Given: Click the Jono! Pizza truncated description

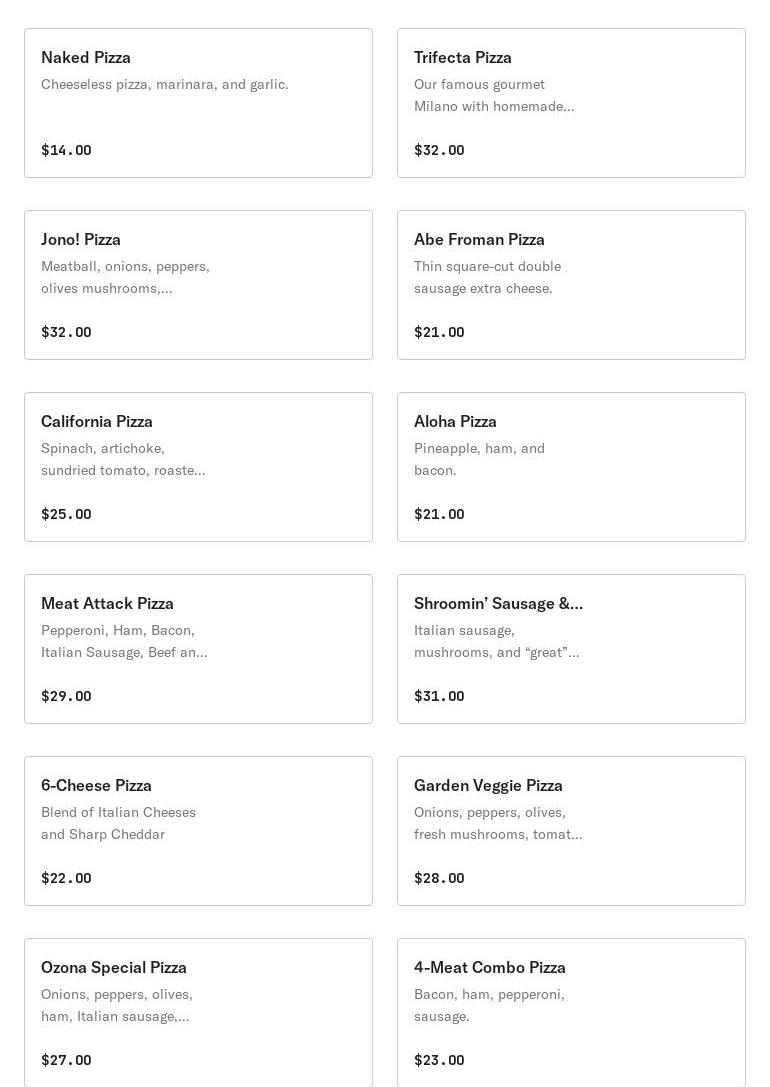Looking at the screenshot, I should [125, 277].
